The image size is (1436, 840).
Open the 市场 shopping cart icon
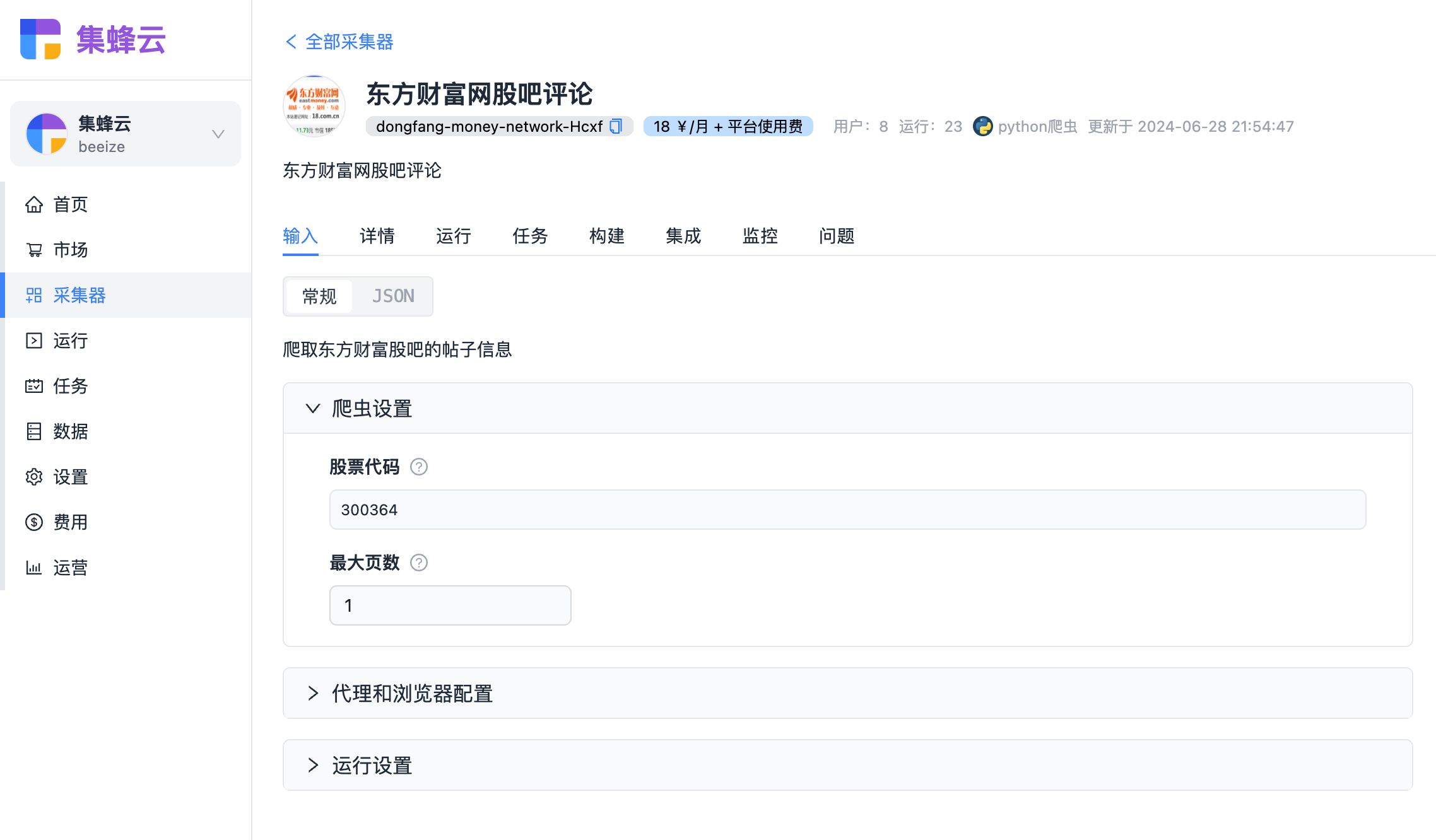point(34,250)
